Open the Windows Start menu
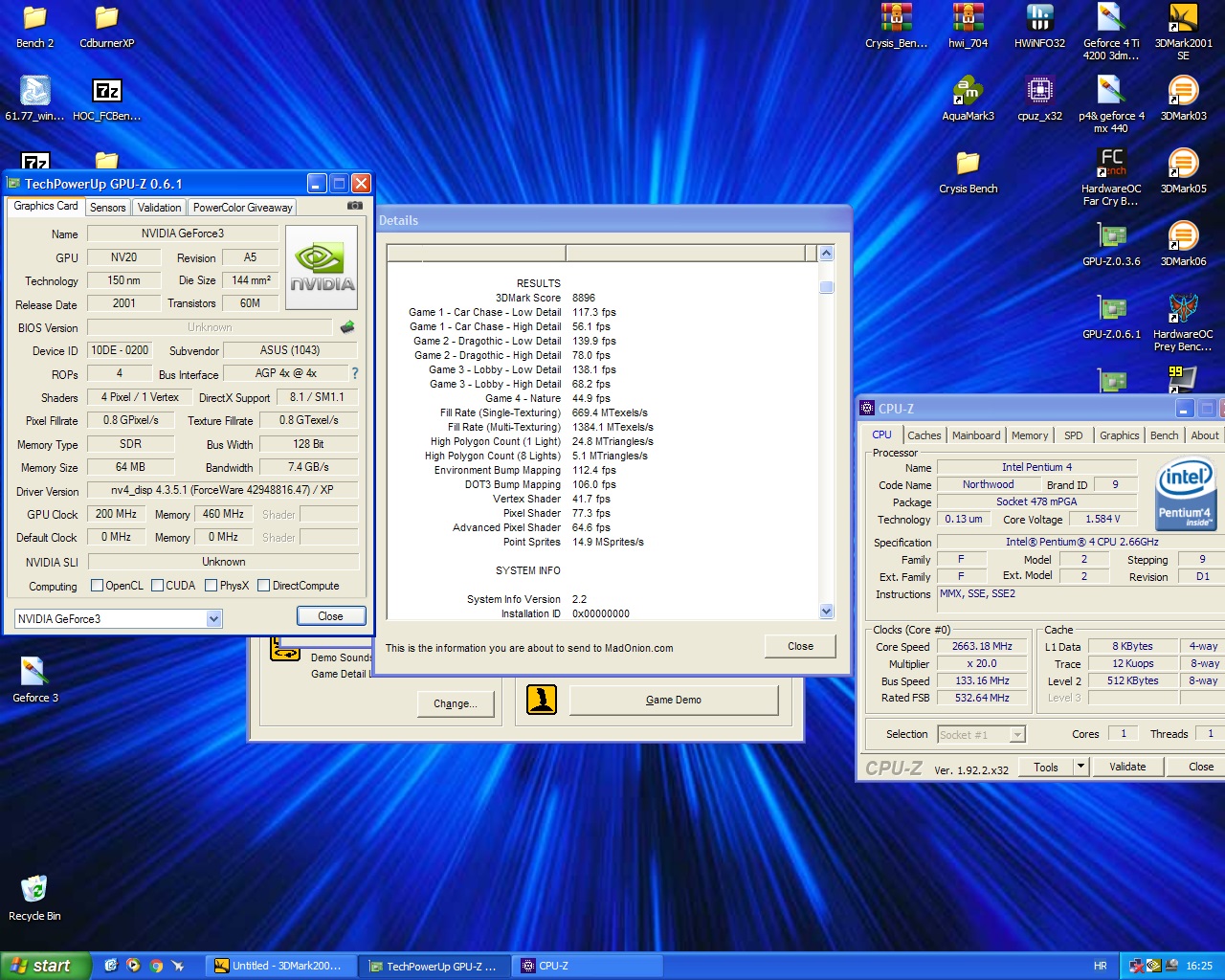This screenshot has width=1225, height=980. [45, 966]
